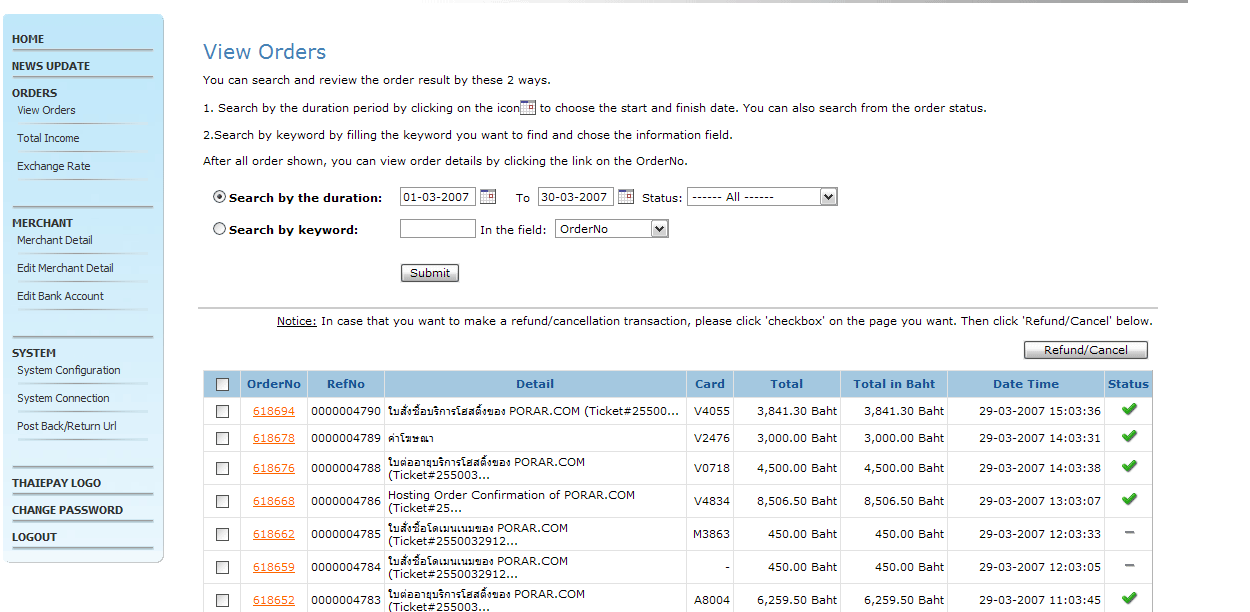This screenshot has width=1250, height=612.
Task: Click the Refund/Cancel button
Action: point(1085,350)
